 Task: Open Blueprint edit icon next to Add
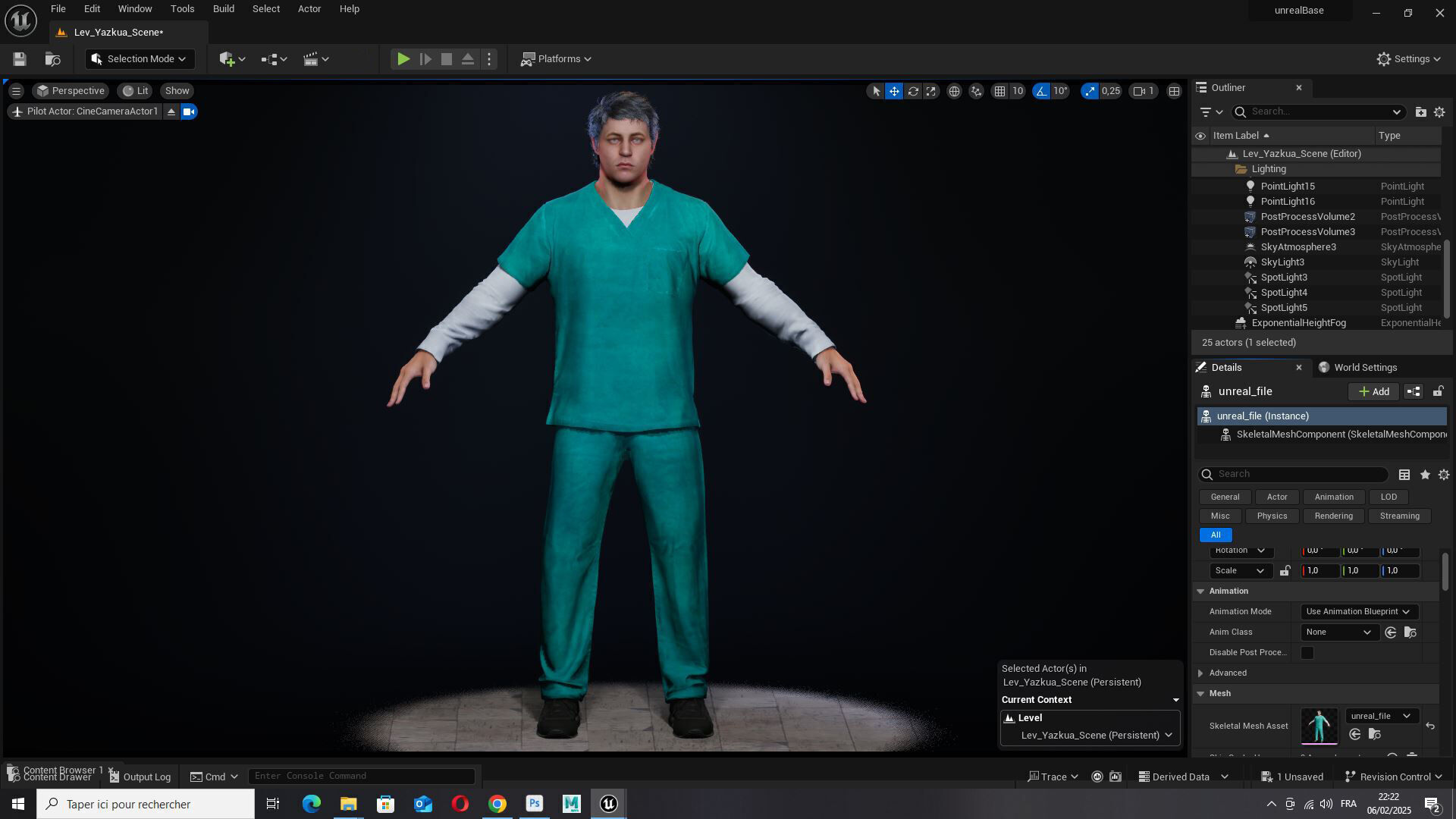[x=1414, y=391]
